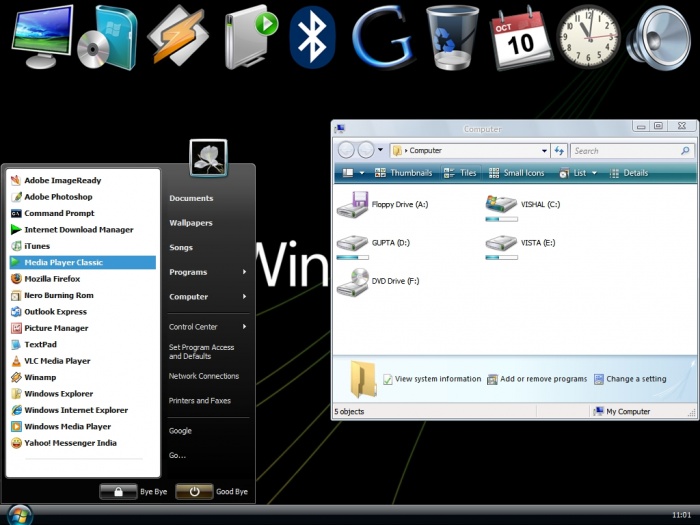Open Yahoo! Messenger India entry
Viewport: 700px width, 525px height.
coord(83,443)
